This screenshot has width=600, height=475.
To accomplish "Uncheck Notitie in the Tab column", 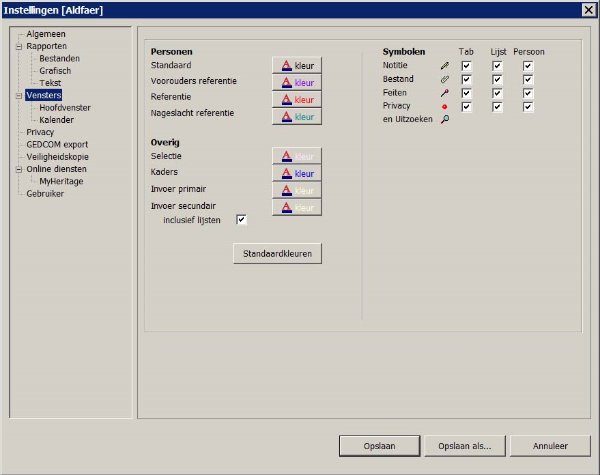I will [x=466, y=66].
